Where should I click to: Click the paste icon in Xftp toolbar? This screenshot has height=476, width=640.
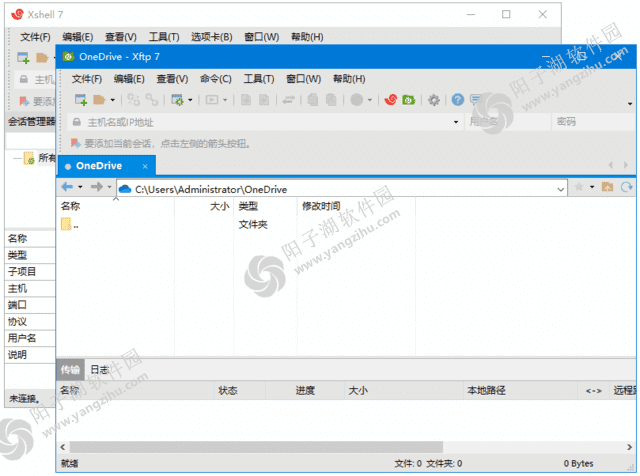pyautogui.click(x=331, y=100)
